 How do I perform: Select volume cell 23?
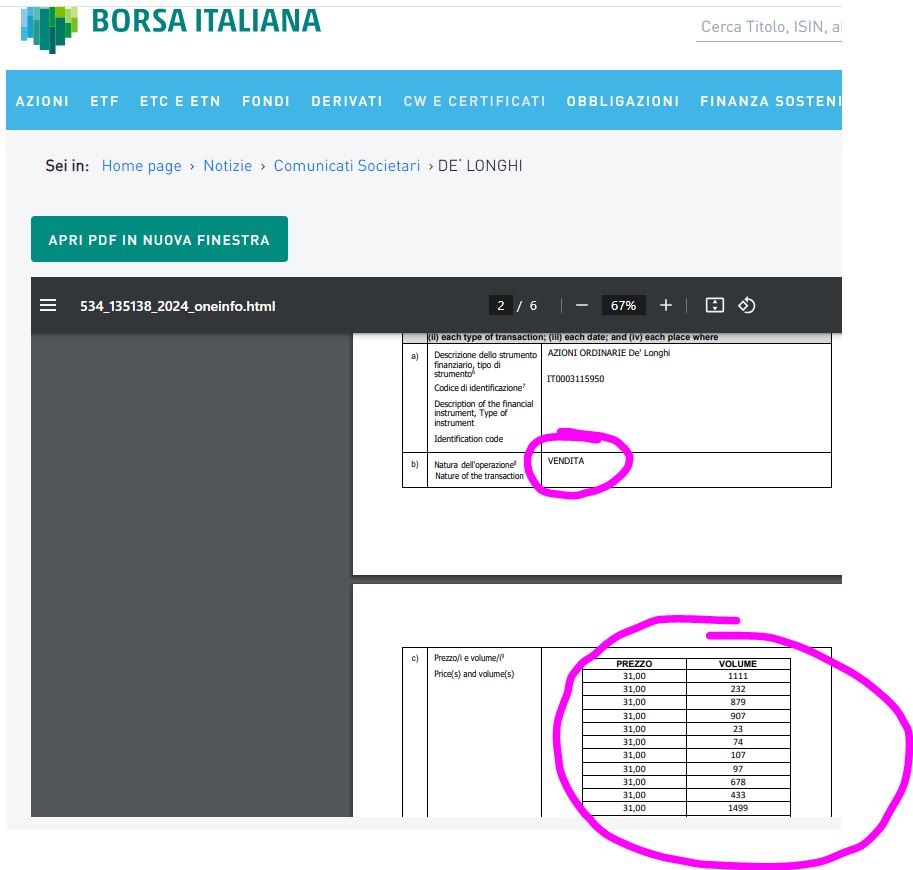coord(738,729)
